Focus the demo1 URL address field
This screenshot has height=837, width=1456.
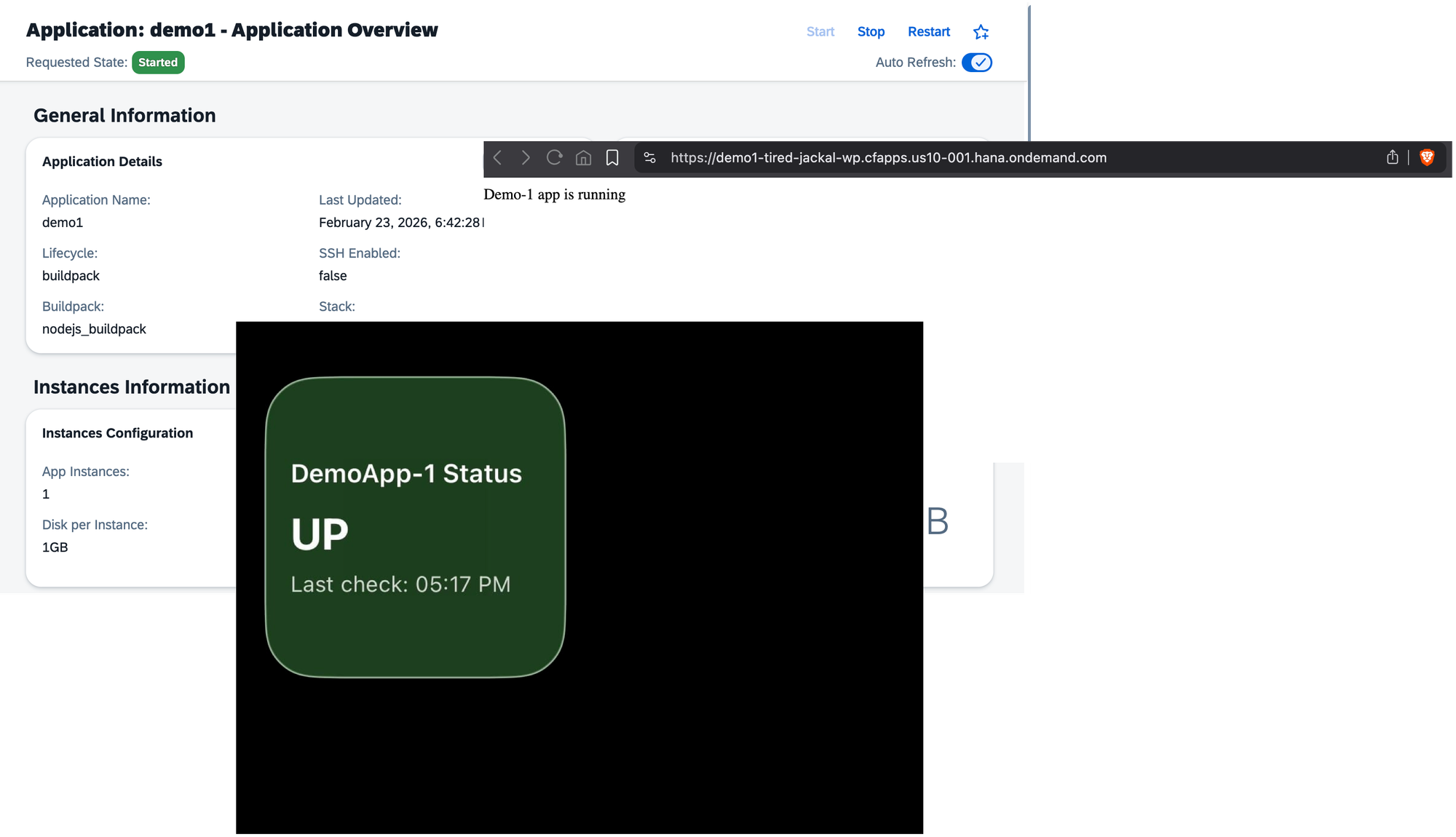click(888, 158)
